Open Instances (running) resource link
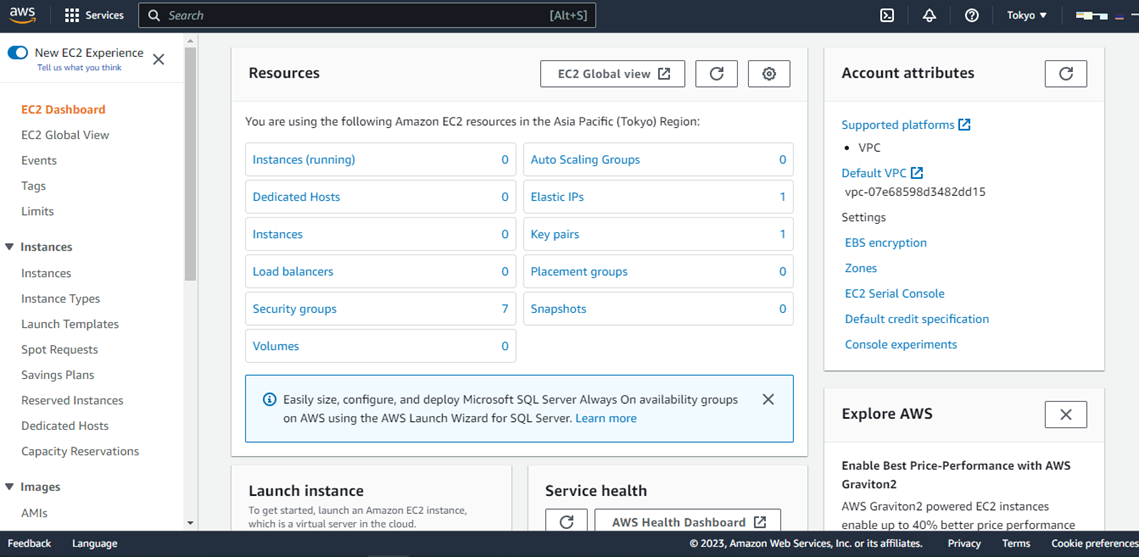This screenshot has width=1139, height=557. [304, 159]
